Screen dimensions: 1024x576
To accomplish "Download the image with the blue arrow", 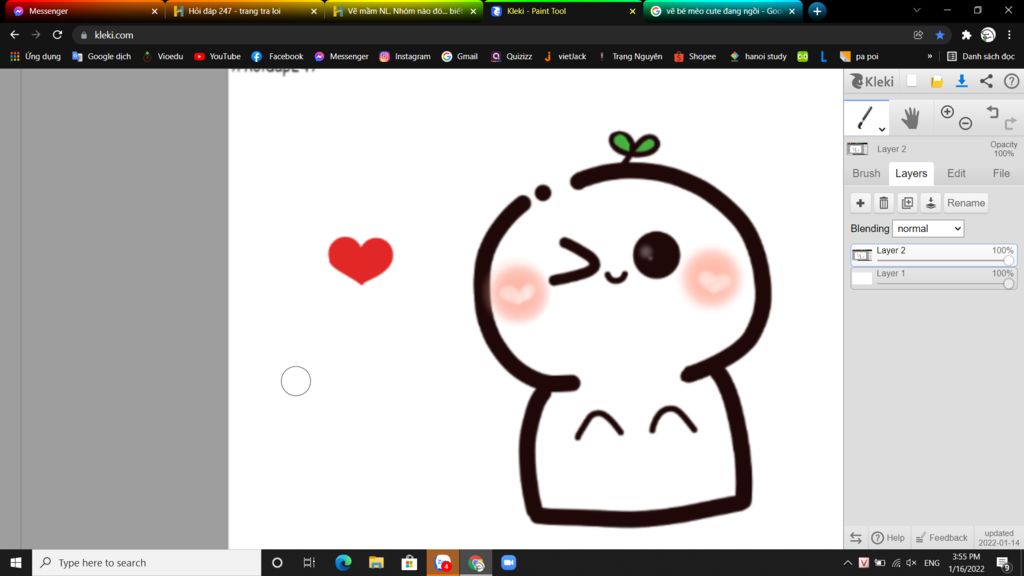I will pos(961,81).
